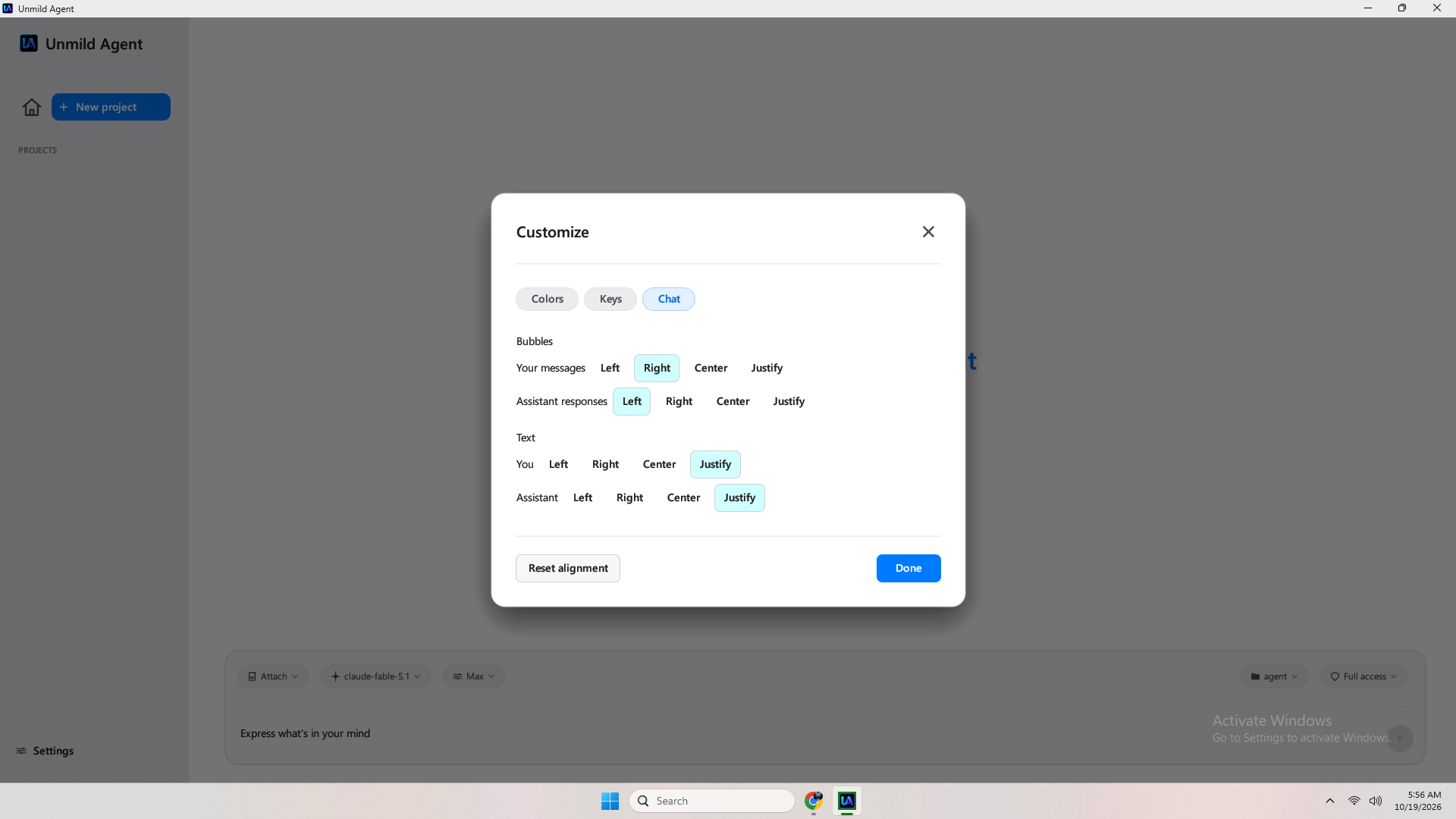Viewport: 1456px width, 819px height.
Task: Set Assistant text alignment to Right
Action: pos(629,497)
